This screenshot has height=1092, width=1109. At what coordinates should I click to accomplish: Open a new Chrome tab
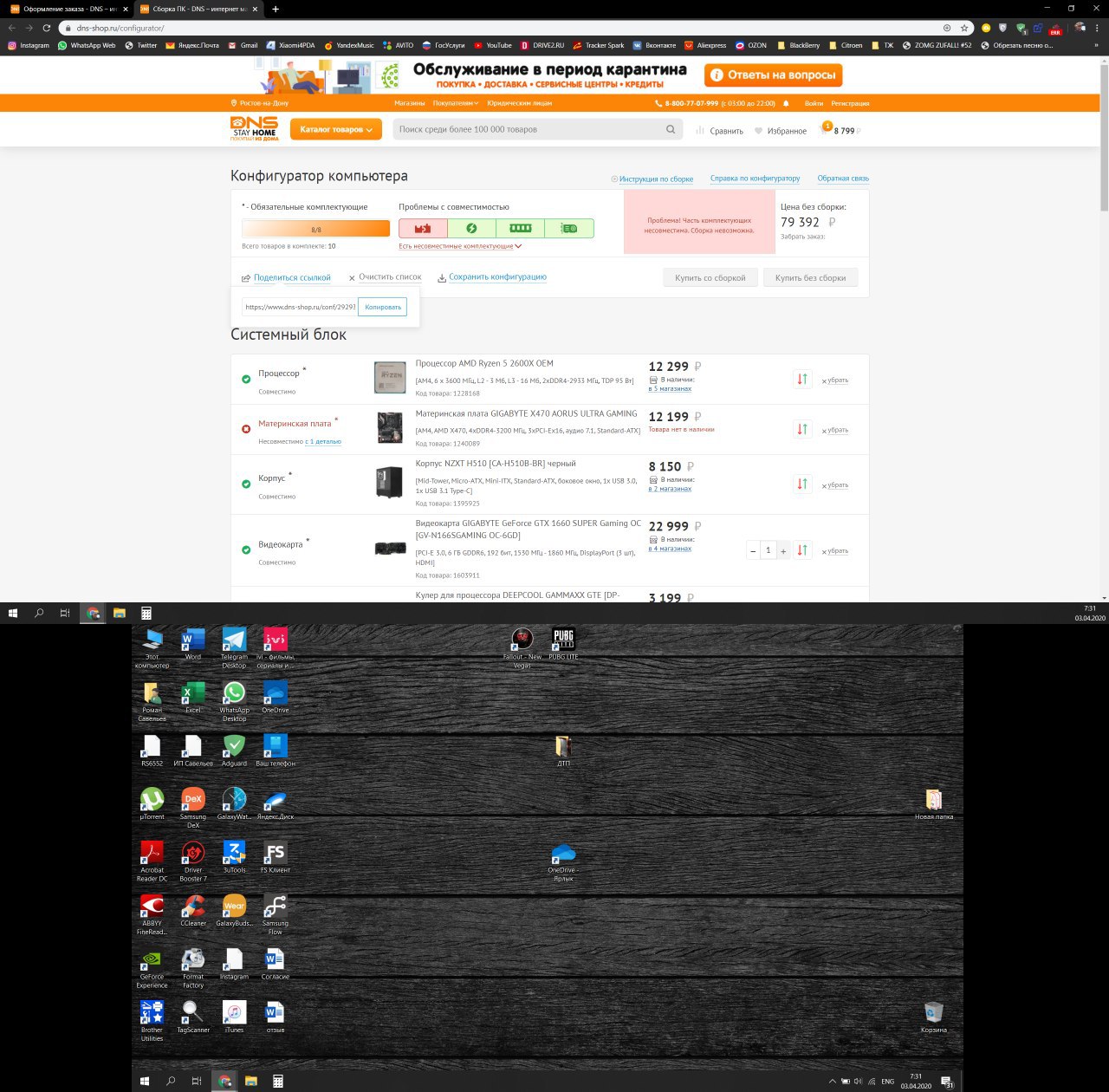276,9
